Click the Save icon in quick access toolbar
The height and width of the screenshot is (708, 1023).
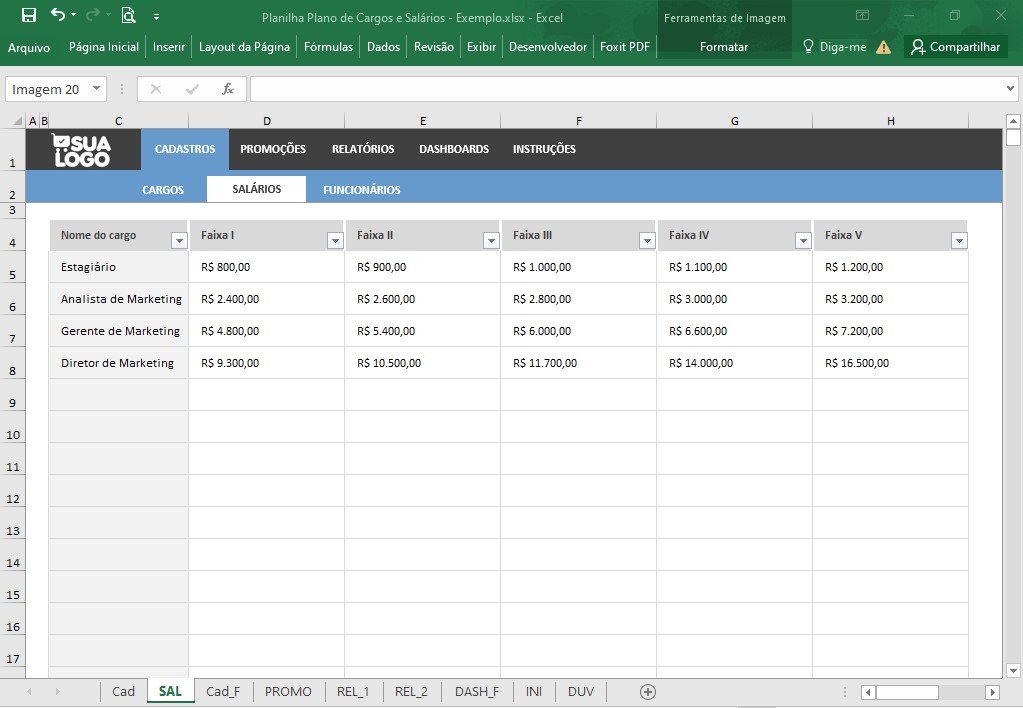tap(29, 15)
